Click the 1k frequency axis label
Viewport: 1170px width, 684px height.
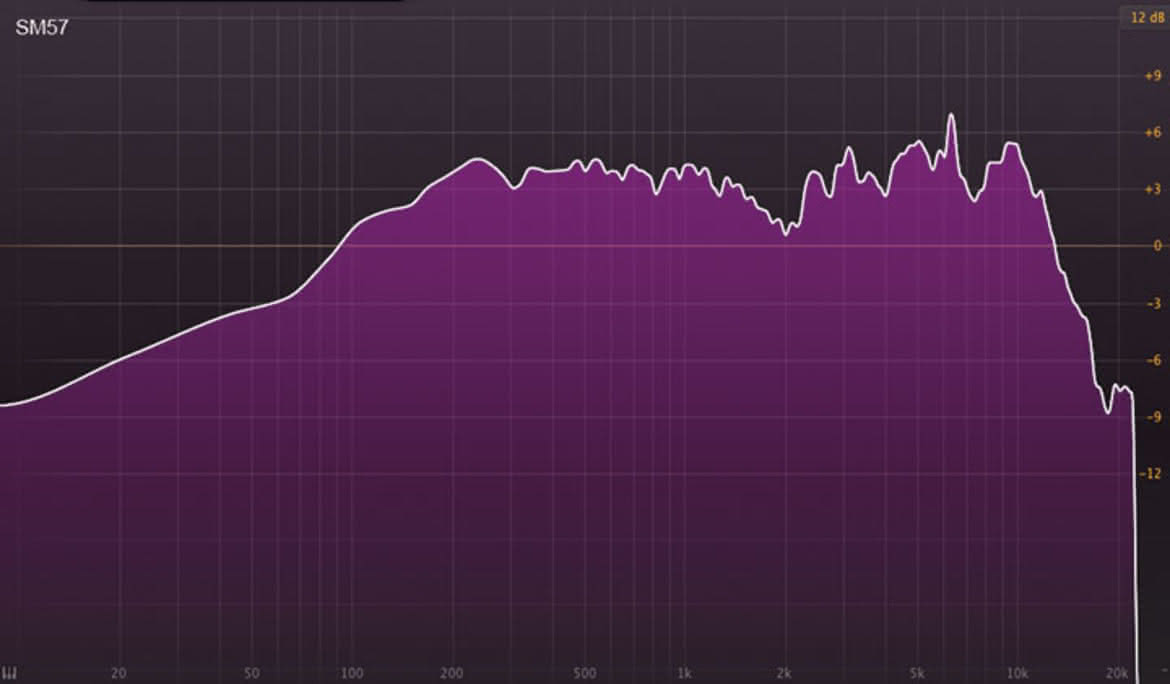683,674
